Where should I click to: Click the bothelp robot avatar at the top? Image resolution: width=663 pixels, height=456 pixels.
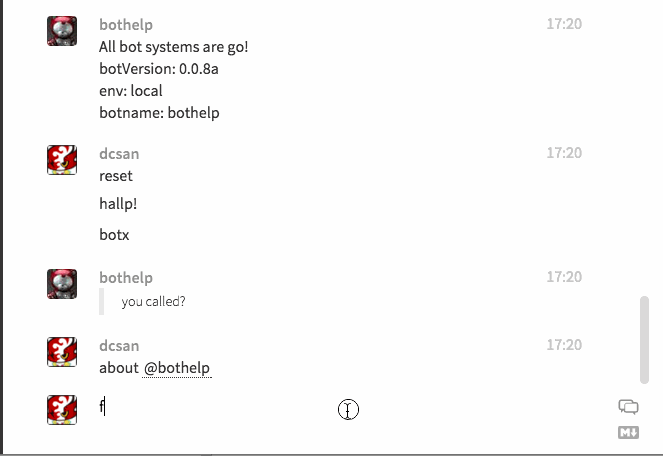coord(62,31)
